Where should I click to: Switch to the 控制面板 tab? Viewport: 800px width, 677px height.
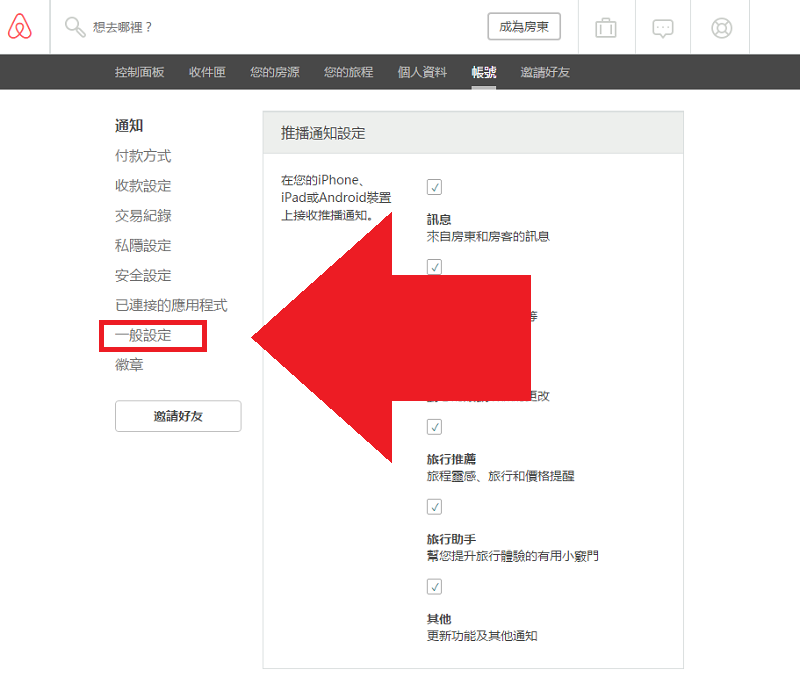(x=139, y=72)
